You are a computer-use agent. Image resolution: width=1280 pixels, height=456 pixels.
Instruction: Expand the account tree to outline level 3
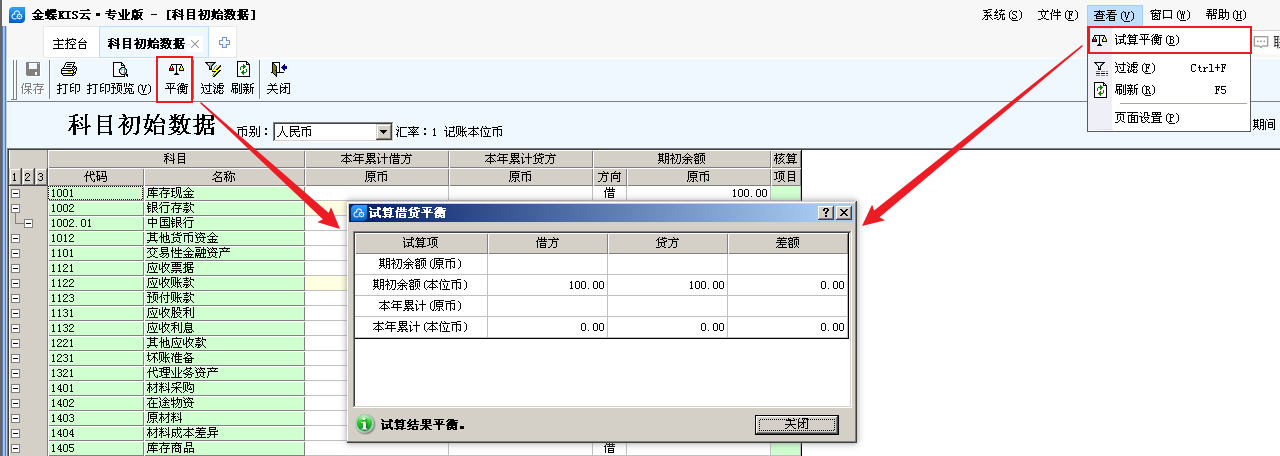(40, 177)
